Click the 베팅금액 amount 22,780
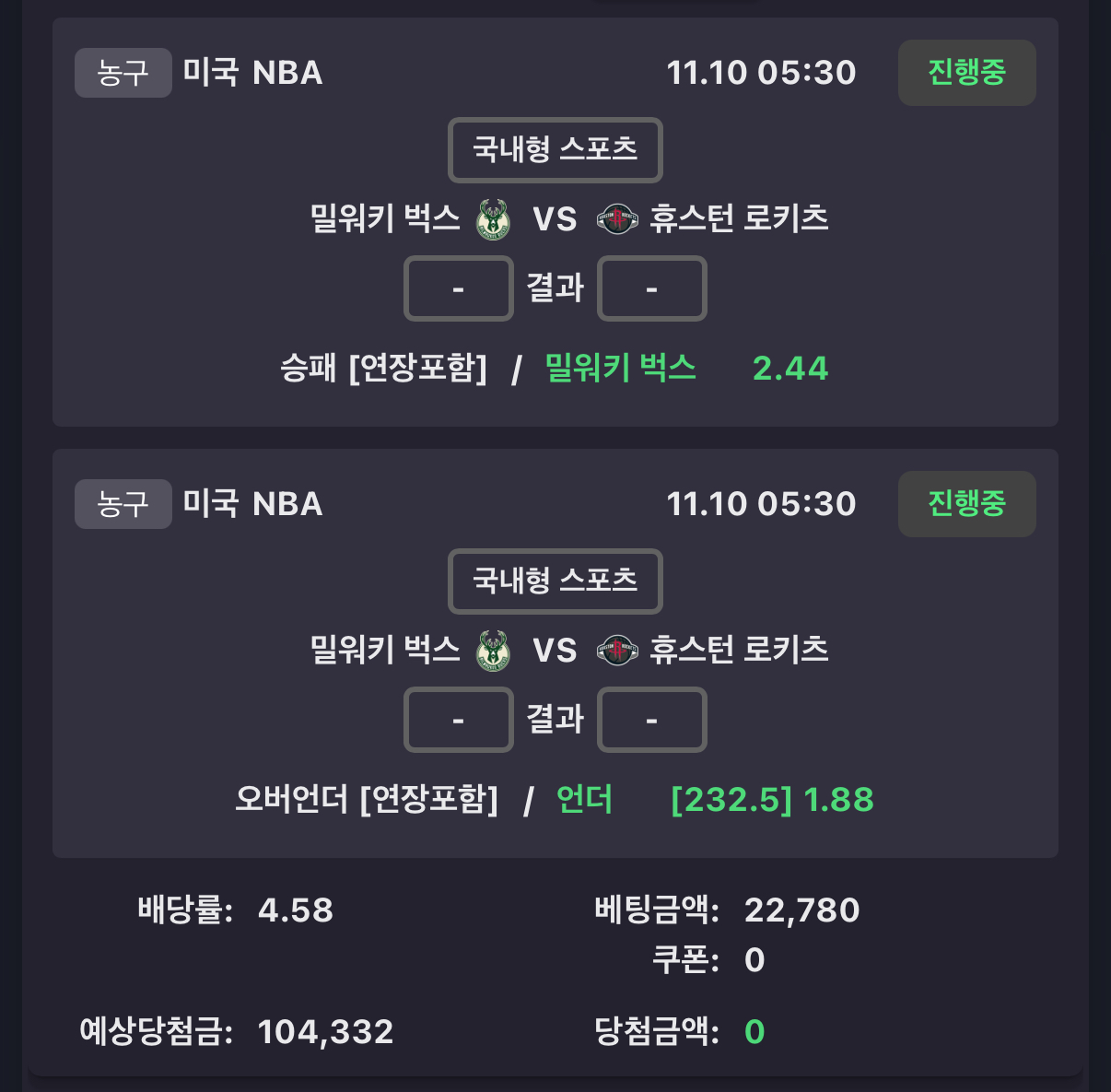 click(801, 910)
